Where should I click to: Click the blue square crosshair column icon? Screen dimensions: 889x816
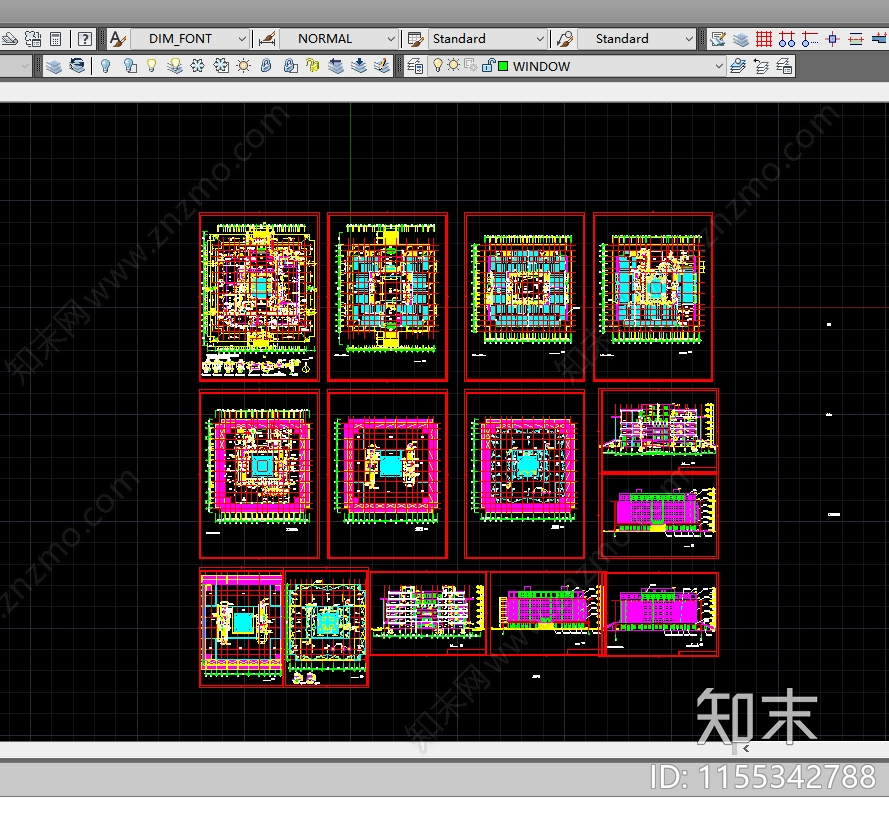833,39
